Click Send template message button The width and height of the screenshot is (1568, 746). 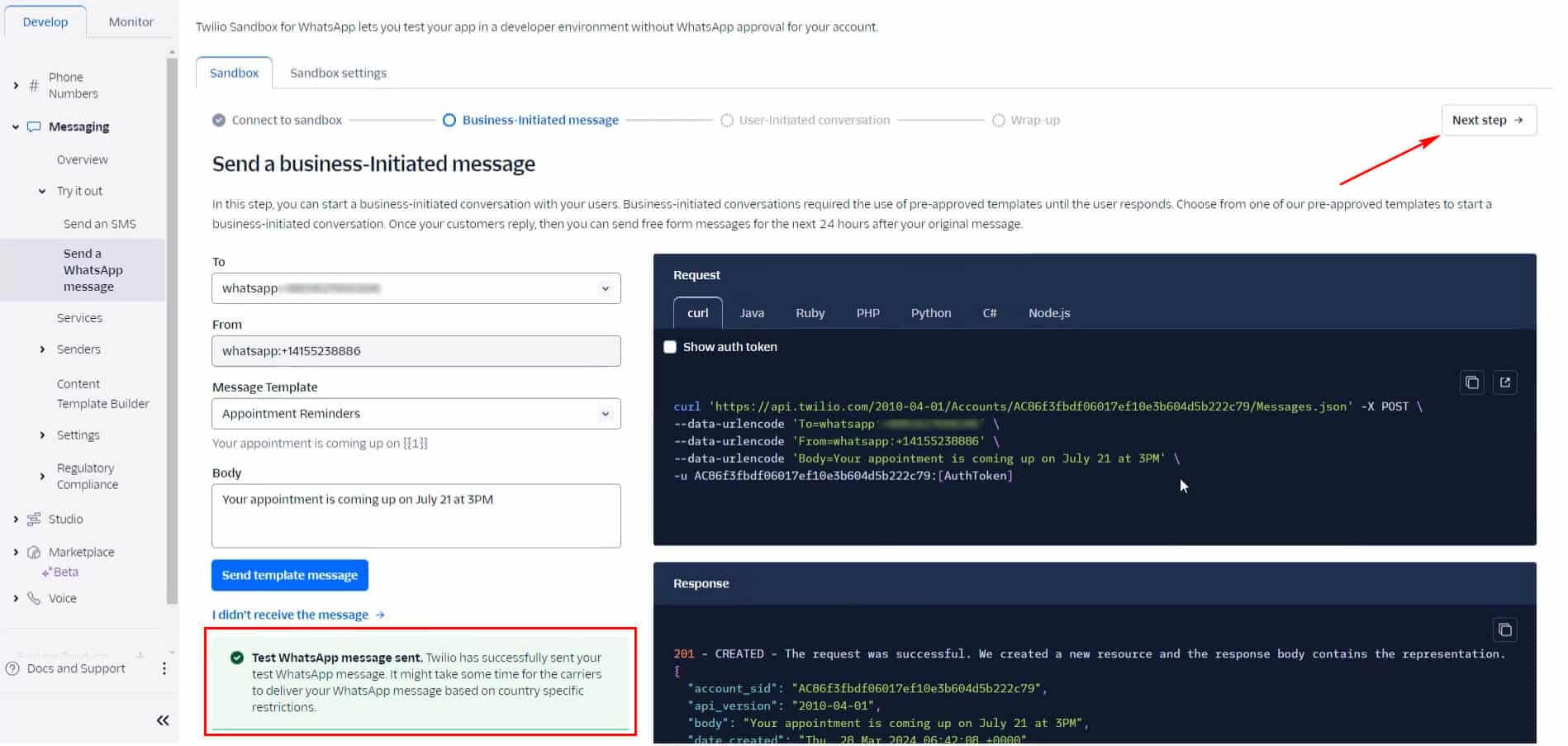pos(290,575)
